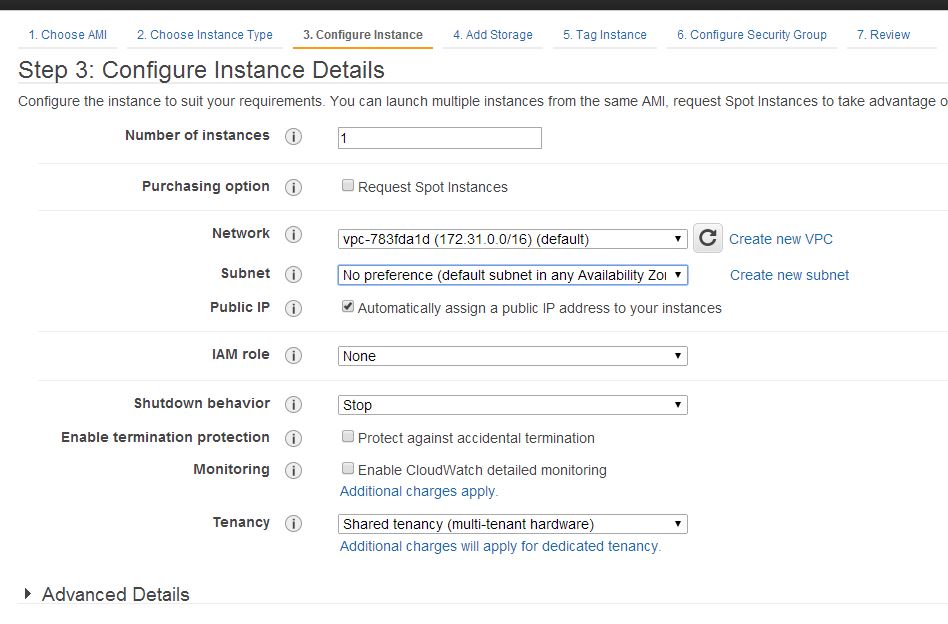The image size is (948, 624).
Task: Open info icon next to Tenancy
Action: pyautogui.click(x=293, y=524)
